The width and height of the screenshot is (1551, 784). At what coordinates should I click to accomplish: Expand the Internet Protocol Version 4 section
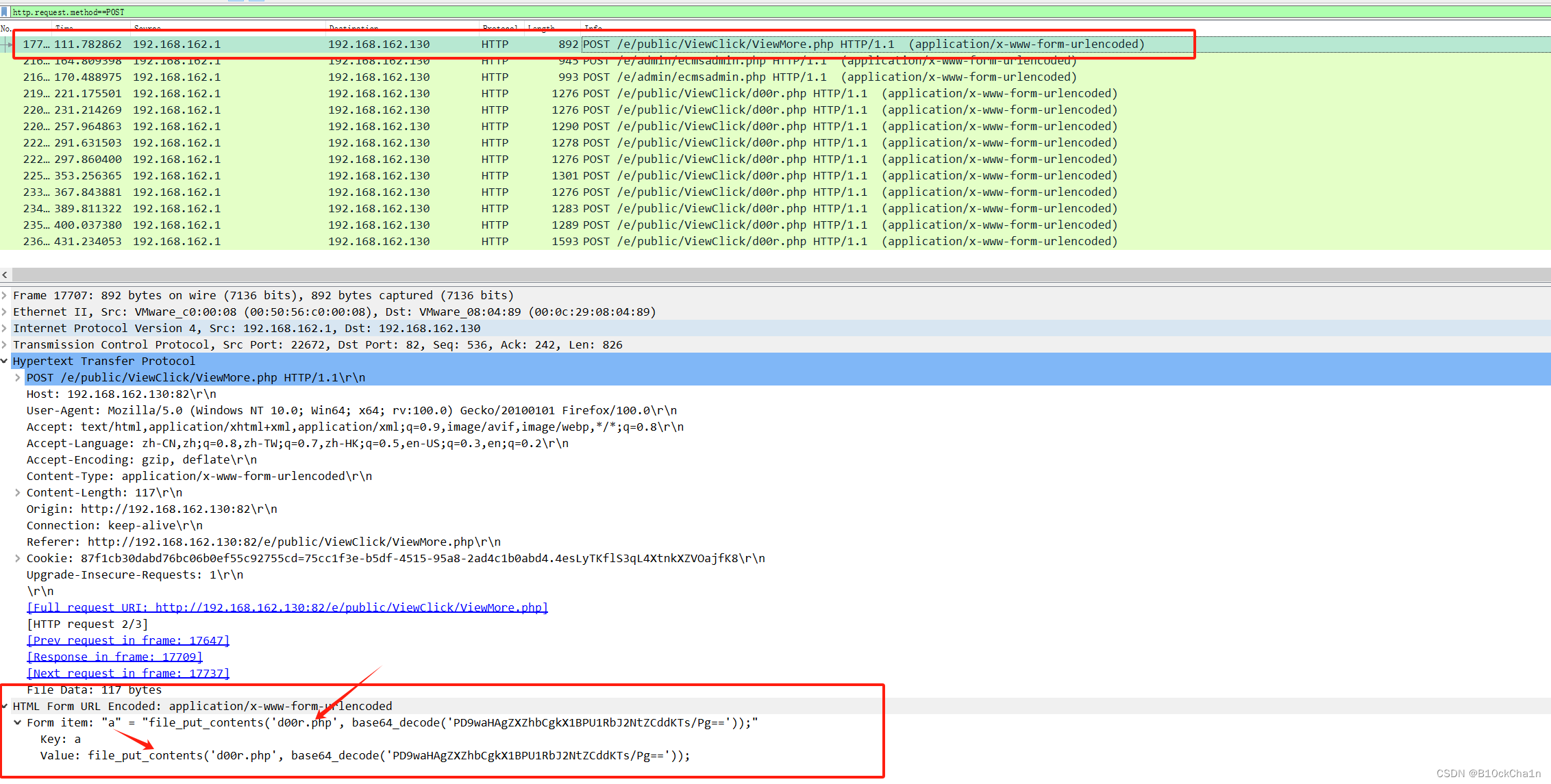point(5,329)
